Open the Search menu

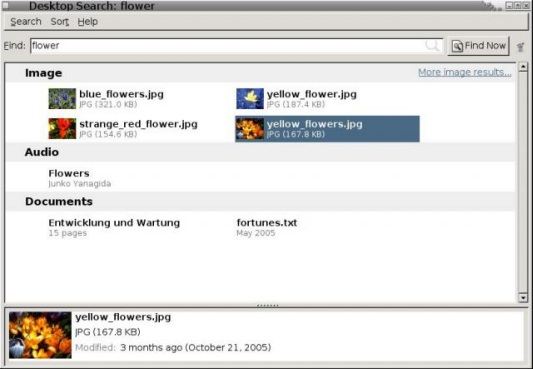pyautogui.click(x=26, y=22)
